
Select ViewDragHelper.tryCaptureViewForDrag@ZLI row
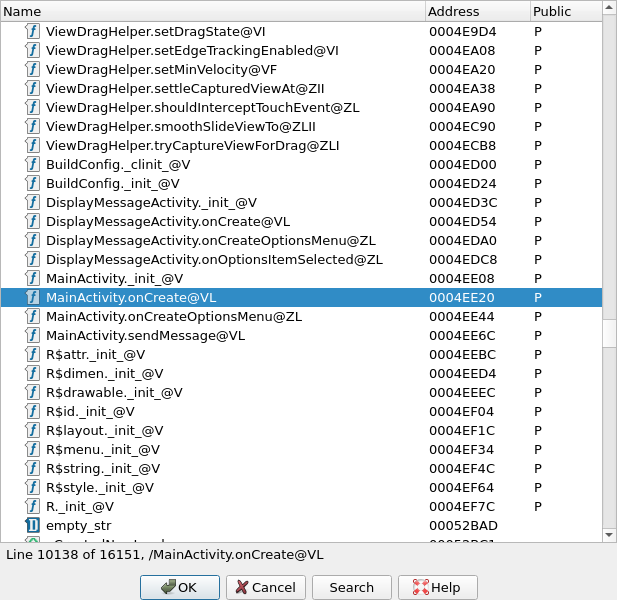(192, 146)
